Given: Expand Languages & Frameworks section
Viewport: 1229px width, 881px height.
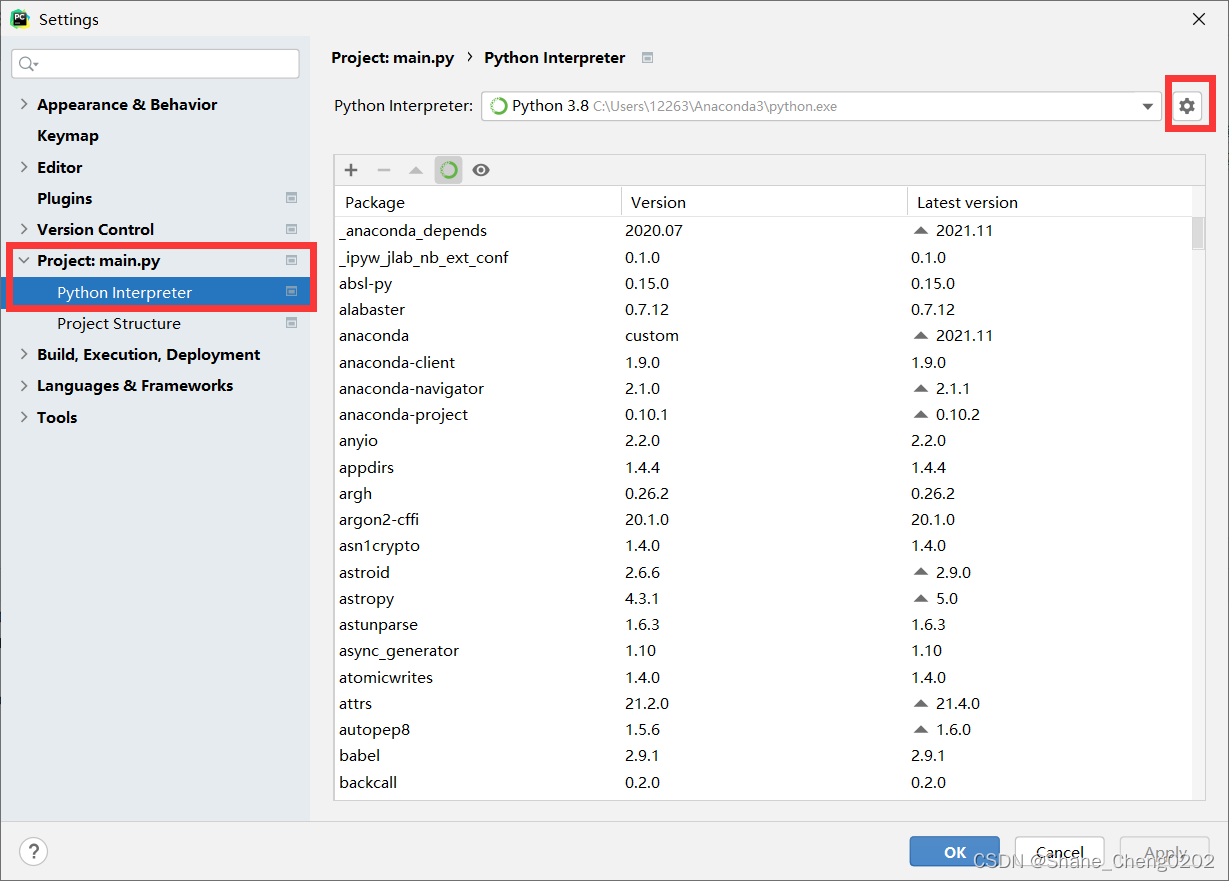Looking at the screenshot, I should 24,385.
